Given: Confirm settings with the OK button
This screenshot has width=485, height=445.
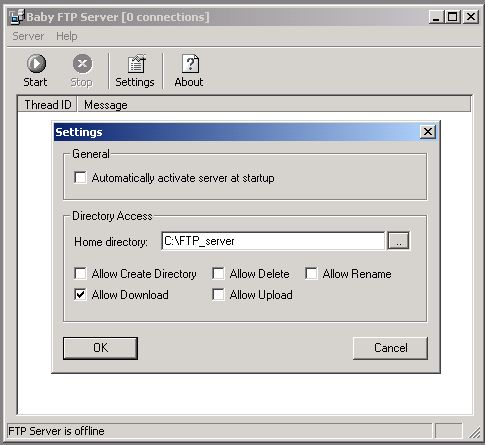Looking at the screenshot, I should (x=100, y=348).
